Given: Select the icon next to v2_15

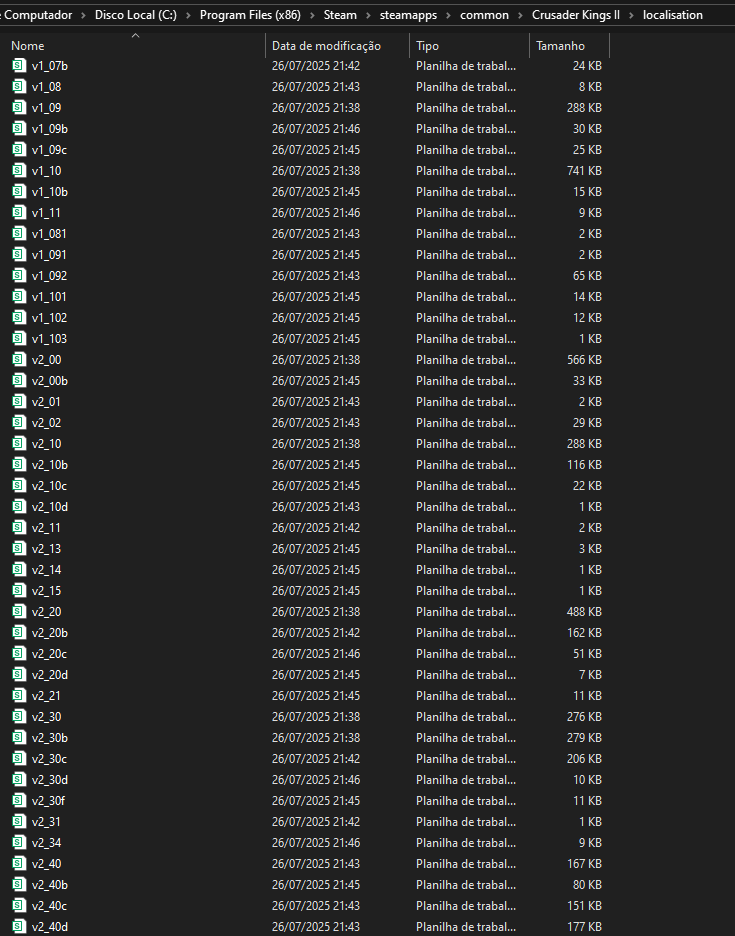Looking at the screenshot, I should 19,590.
